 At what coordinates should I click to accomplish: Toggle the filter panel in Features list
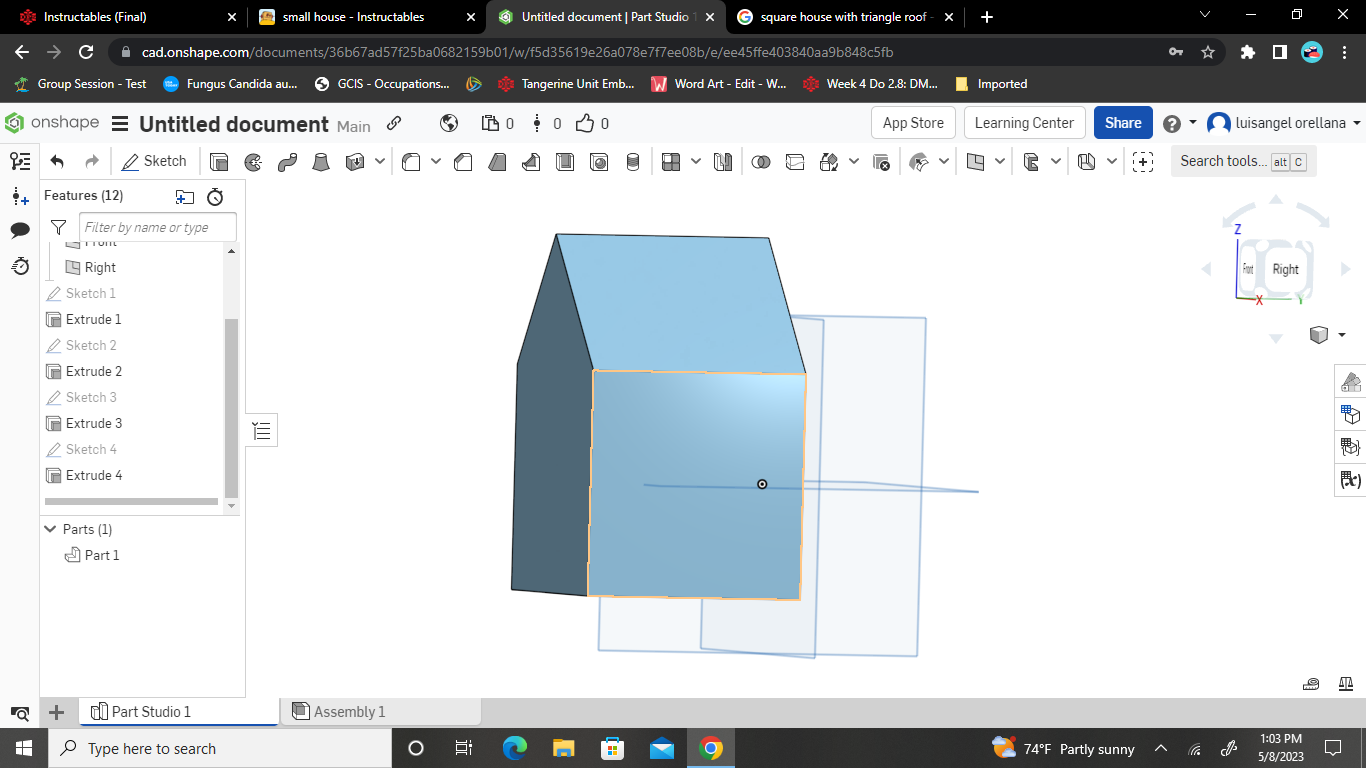coord(58,227)
